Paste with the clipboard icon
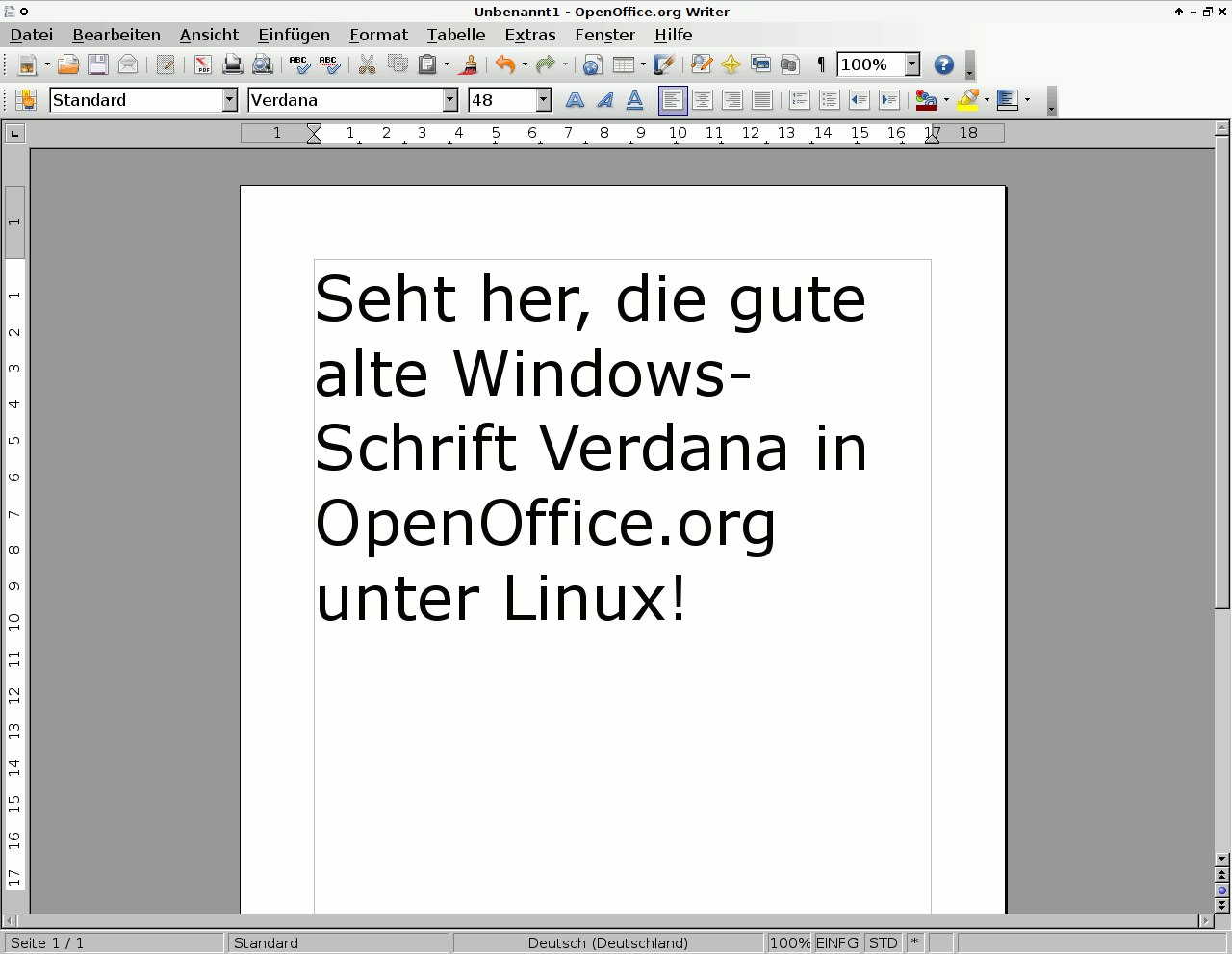Viewport: 1232px width, 954px height. pos(427,64)
